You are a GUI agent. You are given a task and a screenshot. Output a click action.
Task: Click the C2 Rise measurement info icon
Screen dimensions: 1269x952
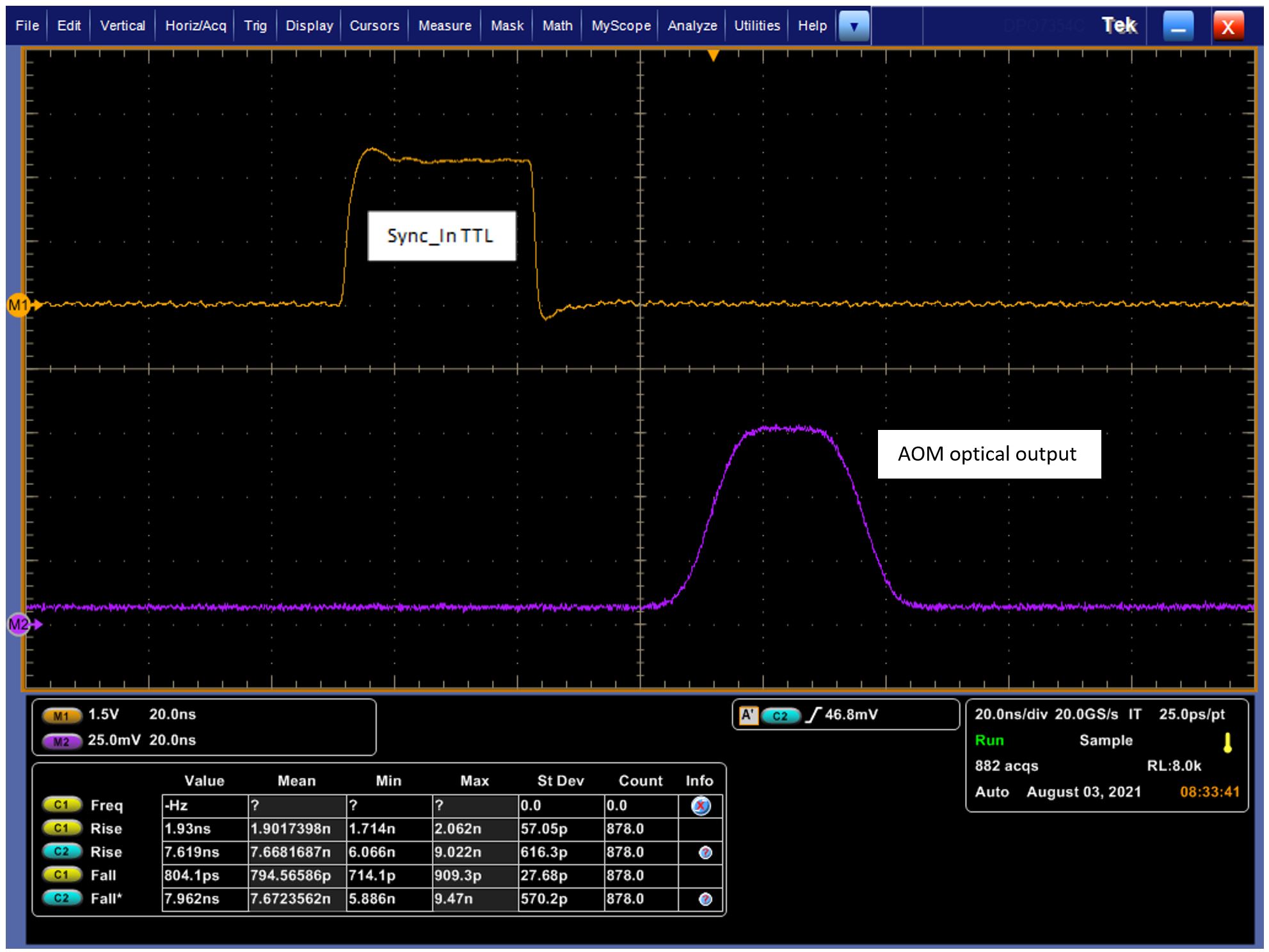pyautogui.click(x=705, y=852)
